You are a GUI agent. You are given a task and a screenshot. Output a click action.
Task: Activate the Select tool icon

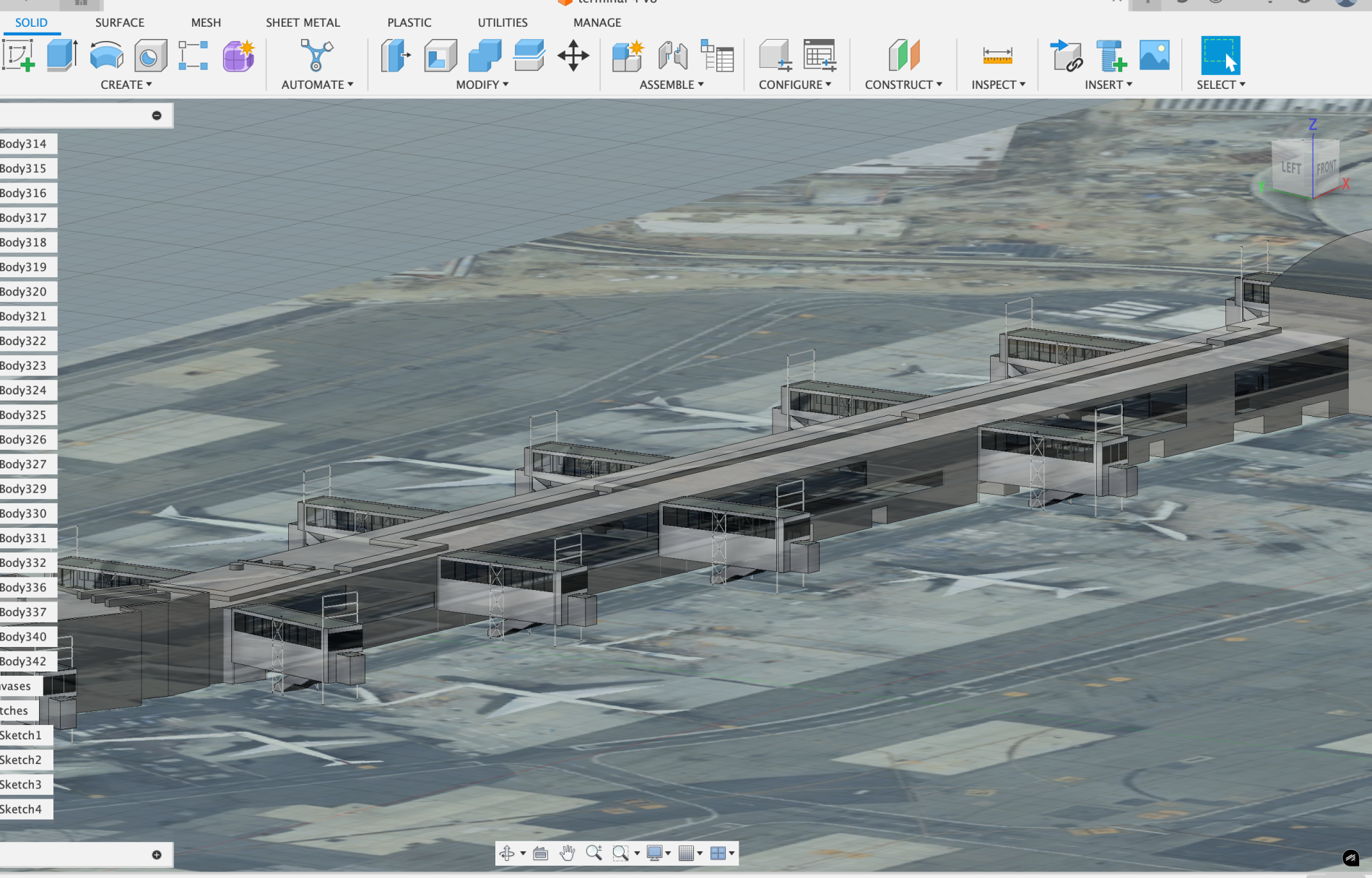tap(1220, 56)
